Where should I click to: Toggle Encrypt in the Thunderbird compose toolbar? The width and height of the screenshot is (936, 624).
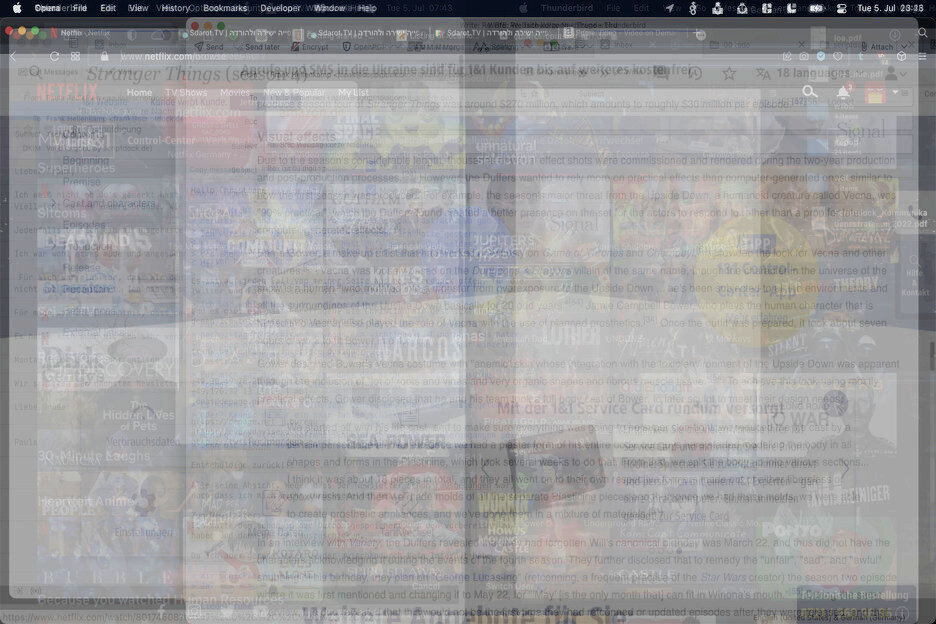(x=310, y=47)
